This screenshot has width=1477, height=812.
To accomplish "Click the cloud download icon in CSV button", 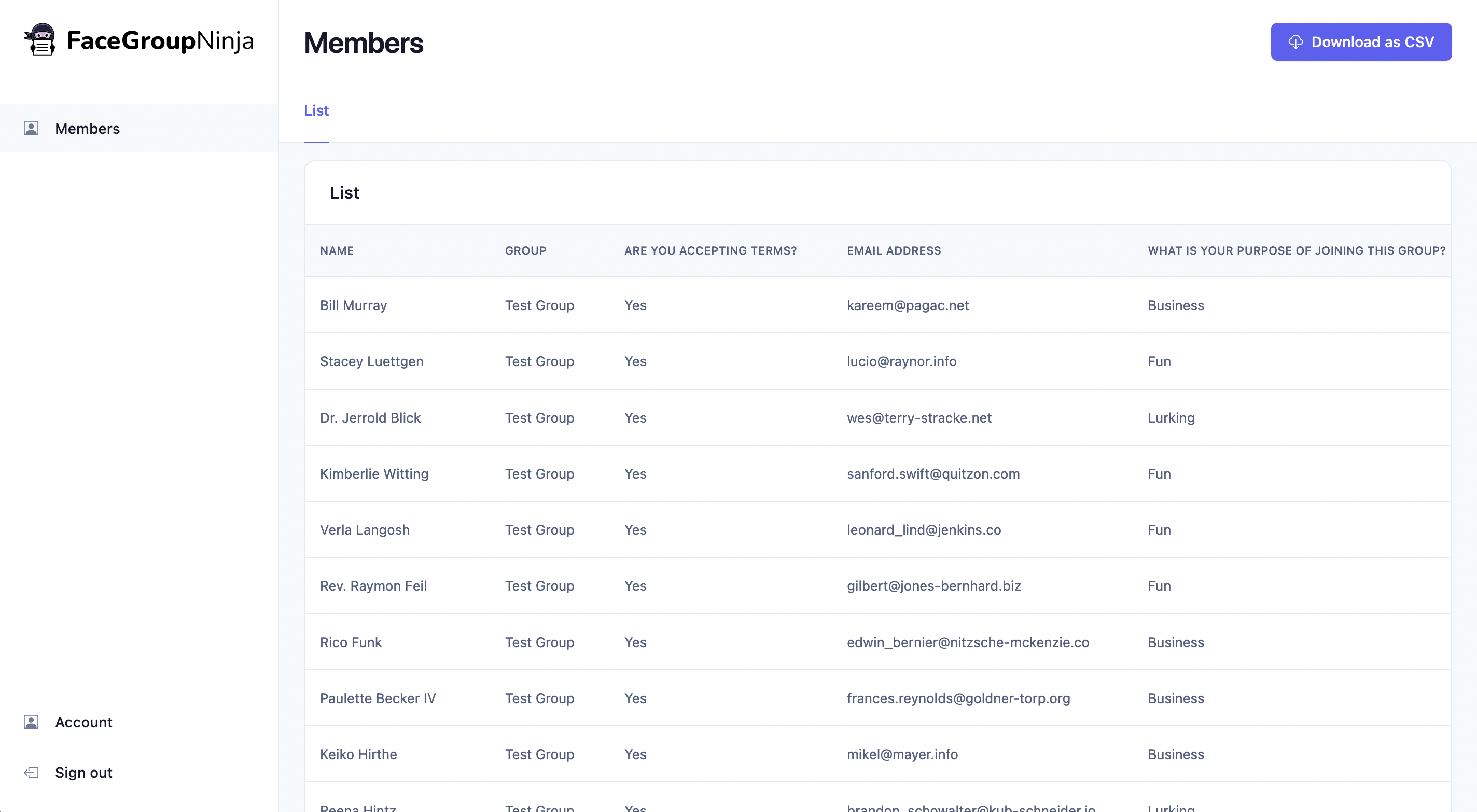I will pos(1295,42).
